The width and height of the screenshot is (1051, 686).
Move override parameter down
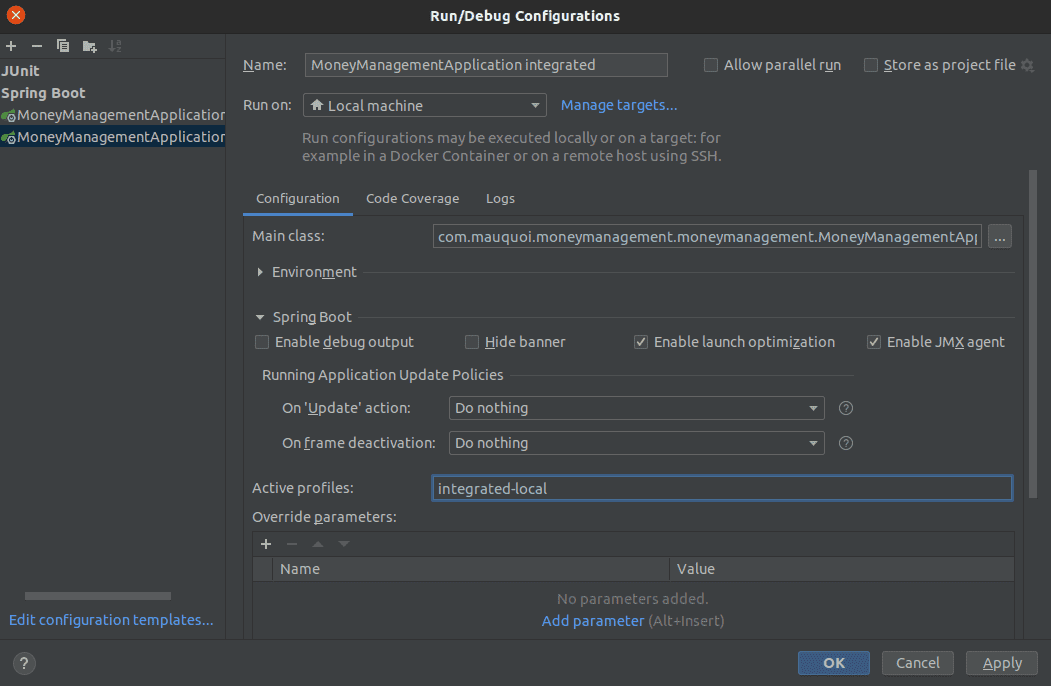coord(344,544)
